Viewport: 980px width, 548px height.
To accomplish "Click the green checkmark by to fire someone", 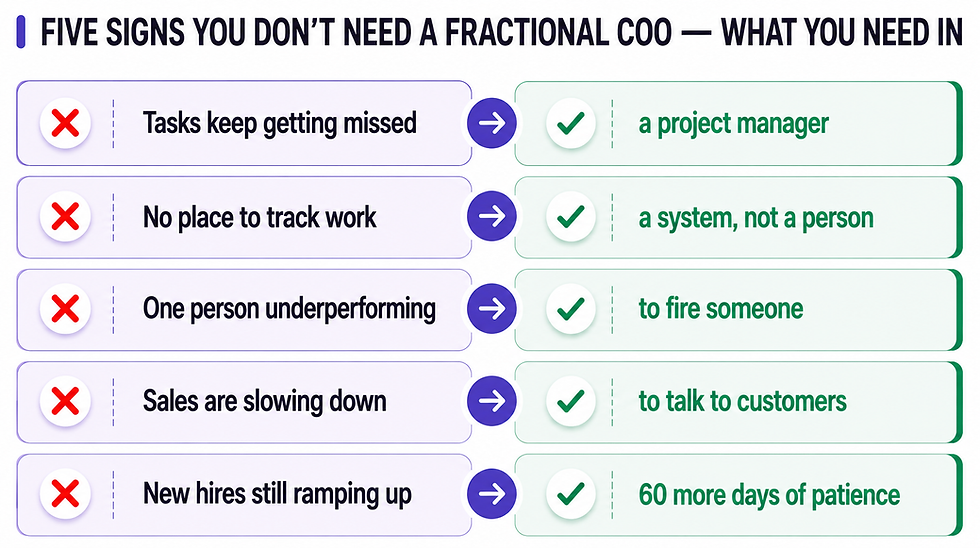I will [571, 309].
